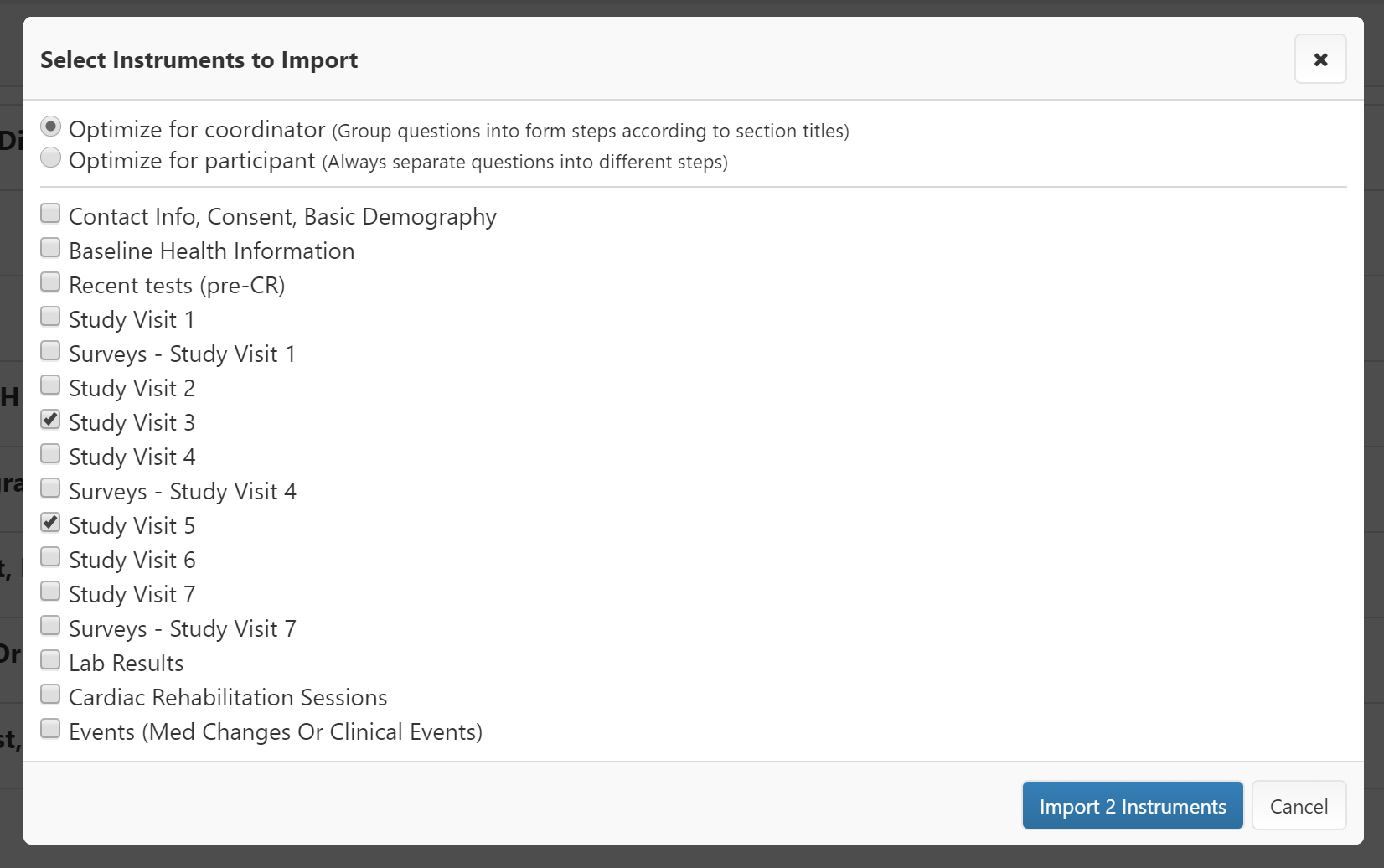Select Optimize for coordinator radio option
The width and height of the screenshot is (1384, 868).
click(51, 127)
